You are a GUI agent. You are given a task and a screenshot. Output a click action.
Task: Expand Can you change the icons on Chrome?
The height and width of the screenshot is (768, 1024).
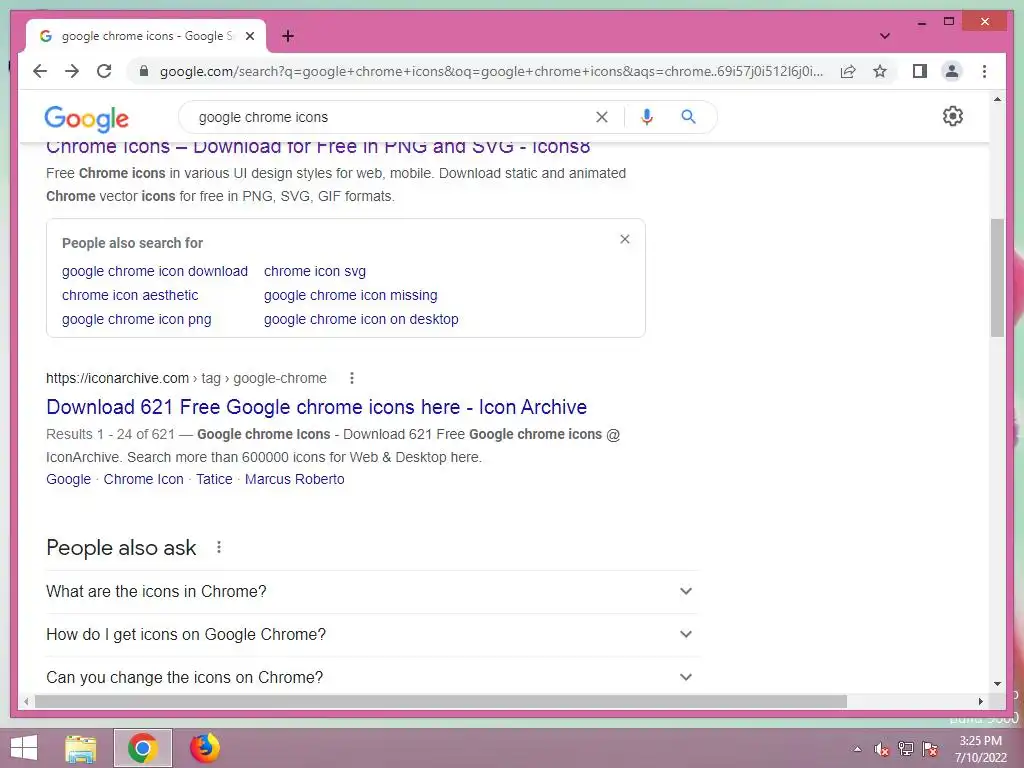click(372, 677)
